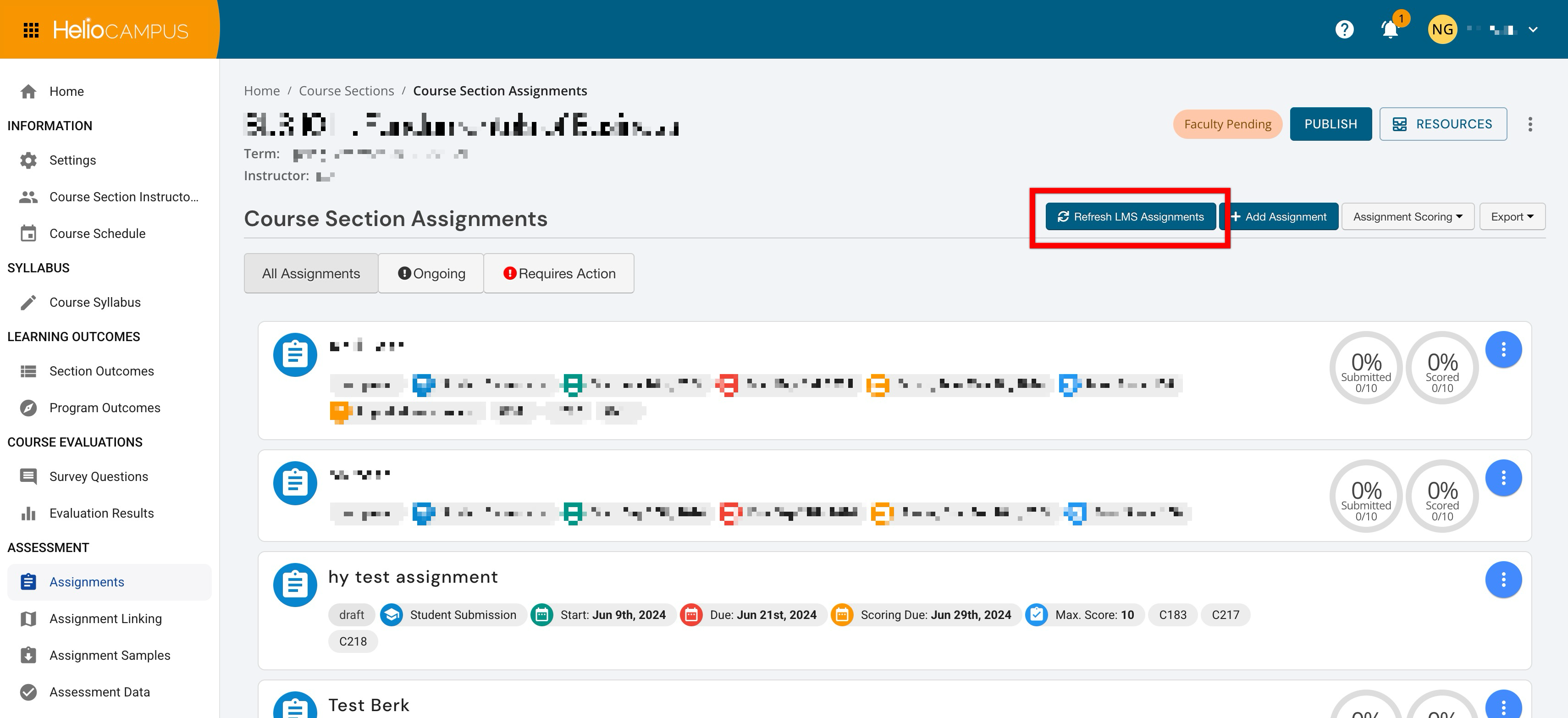Image resolution: width=1568 pixels, height=718 pixels.
Task: Open the page's three-dot options menu
Action: pyautogui.click(x=1529, y=124)
